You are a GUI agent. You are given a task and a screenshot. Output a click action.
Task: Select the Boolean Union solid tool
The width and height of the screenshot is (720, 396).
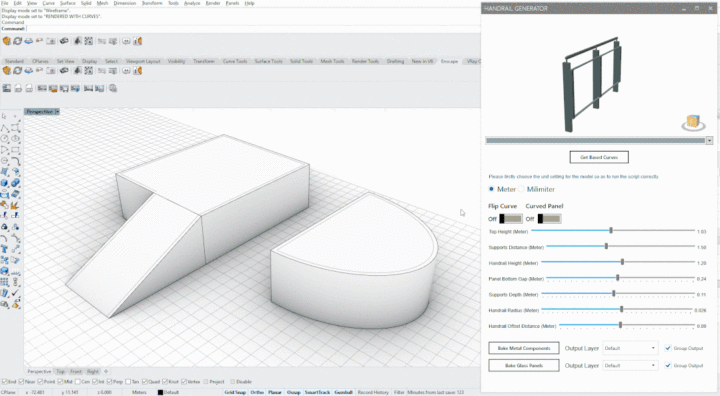click(x=16, y=183)
